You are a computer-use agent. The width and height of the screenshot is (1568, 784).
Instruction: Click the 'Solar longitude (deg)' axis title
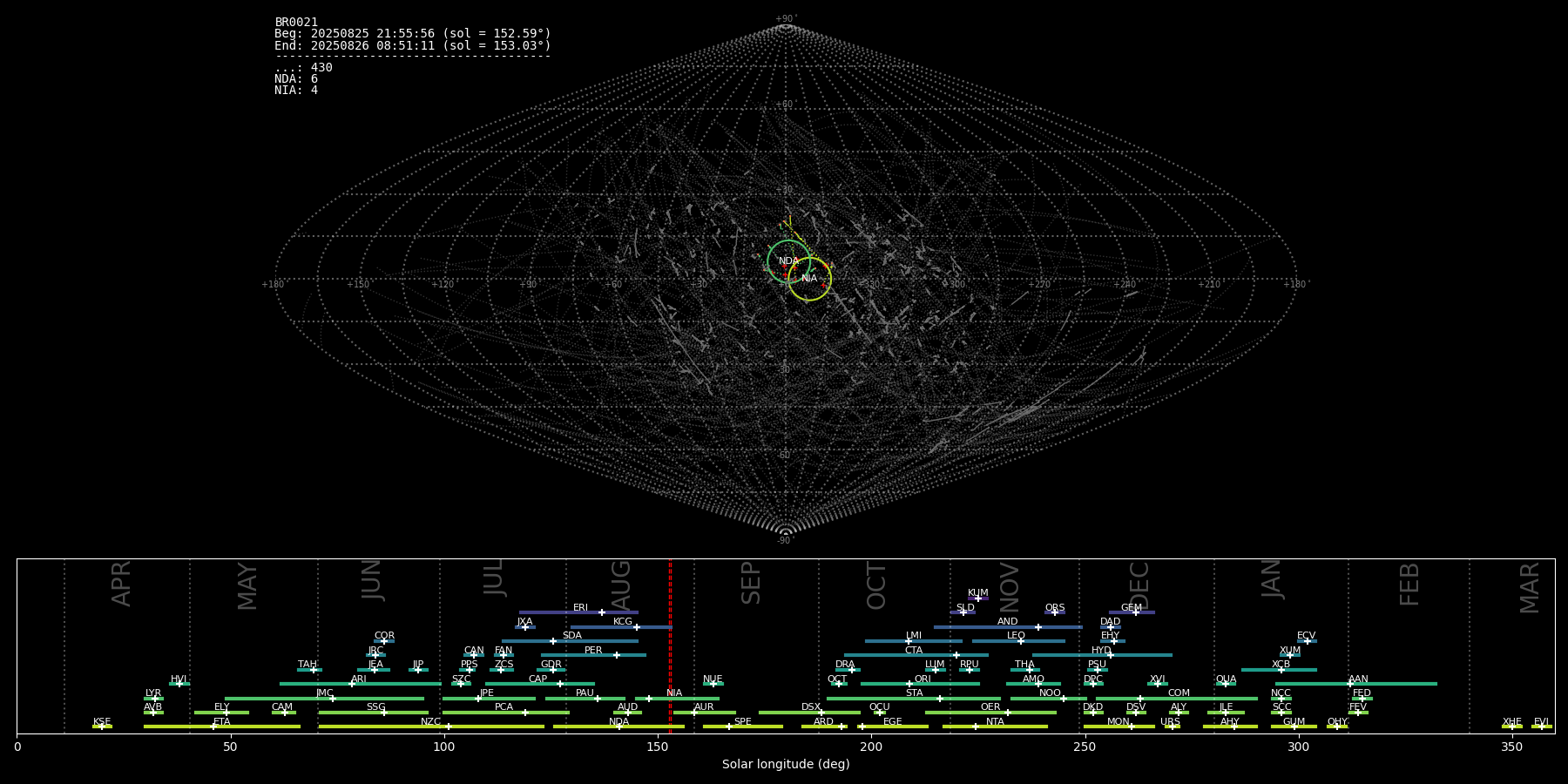(786, 765)
